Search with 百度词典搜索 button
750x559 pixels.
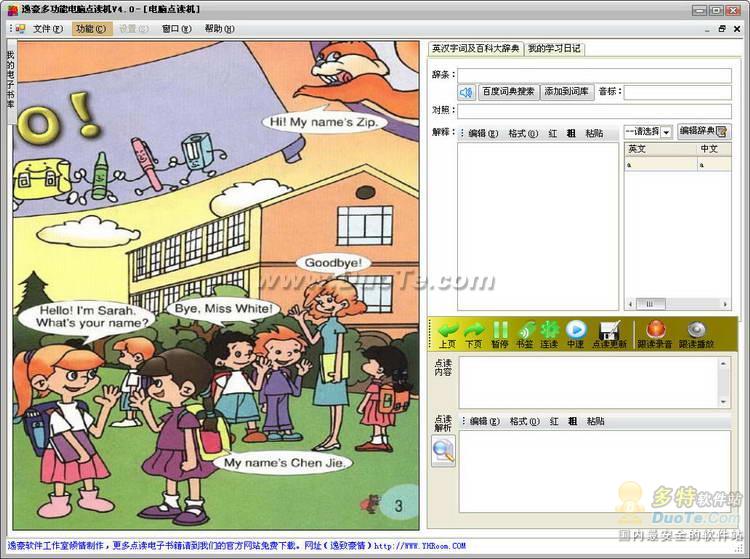pos(508,92)
